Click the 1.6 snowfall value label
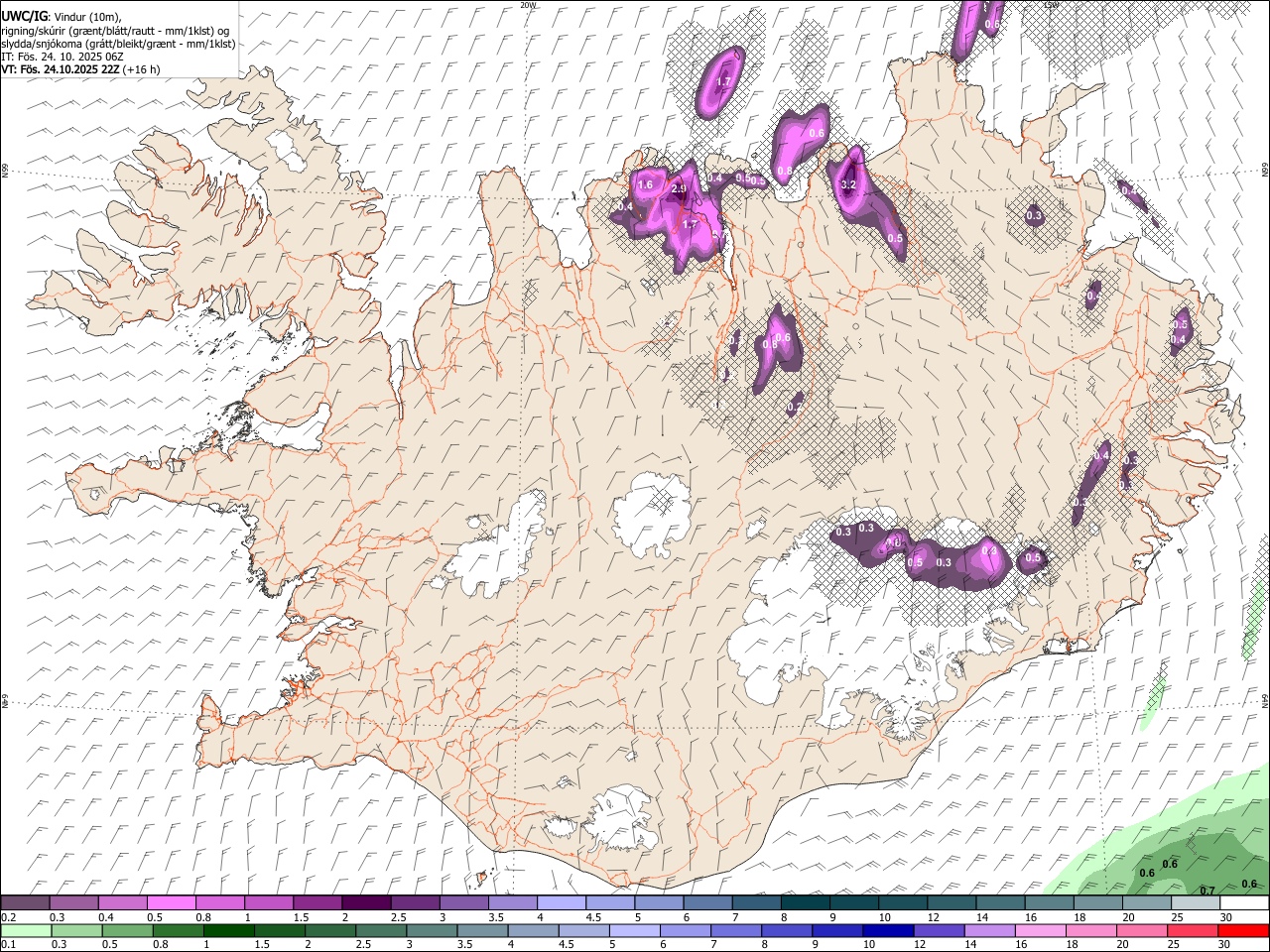The width and height of the screenshot is (1270, 952). tap(645, 184)
